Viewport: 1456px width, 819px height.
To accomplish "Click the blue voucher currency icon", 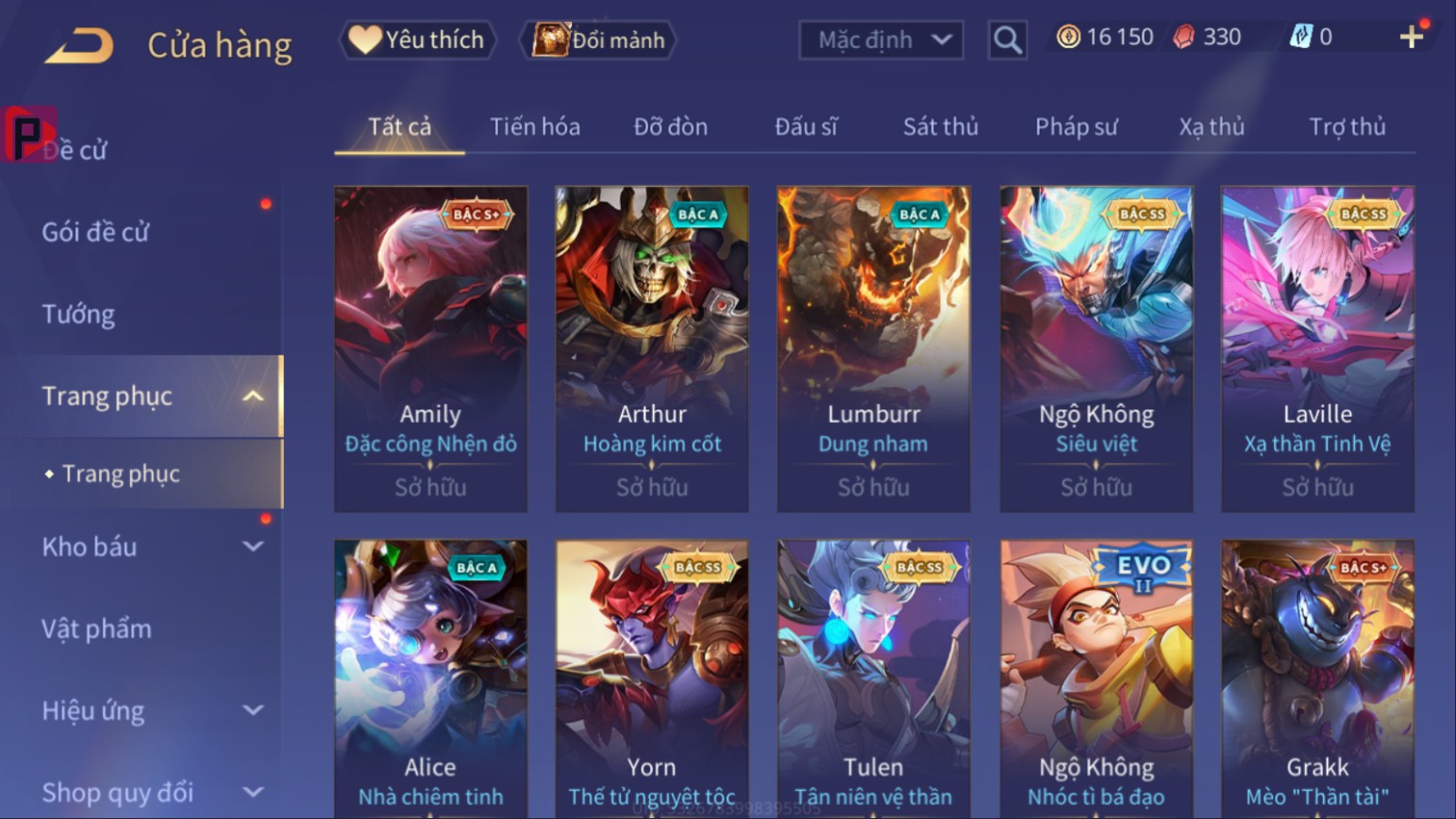I will click(1300, 37).
